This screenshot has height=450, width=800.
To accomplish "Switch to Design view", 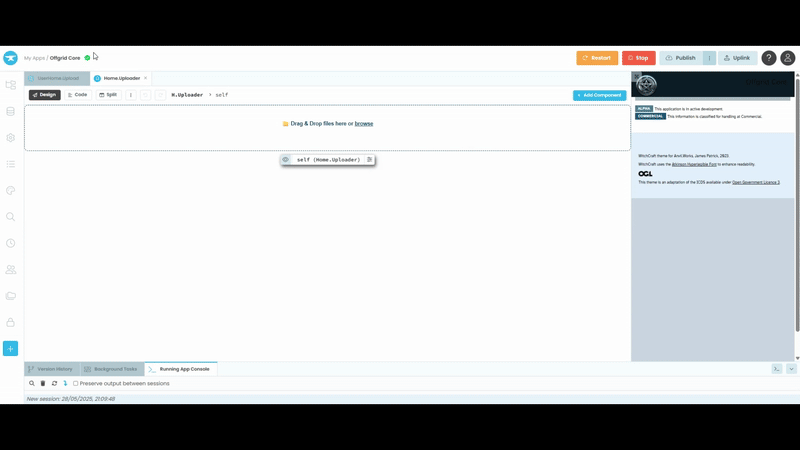I will pos(44,95).
